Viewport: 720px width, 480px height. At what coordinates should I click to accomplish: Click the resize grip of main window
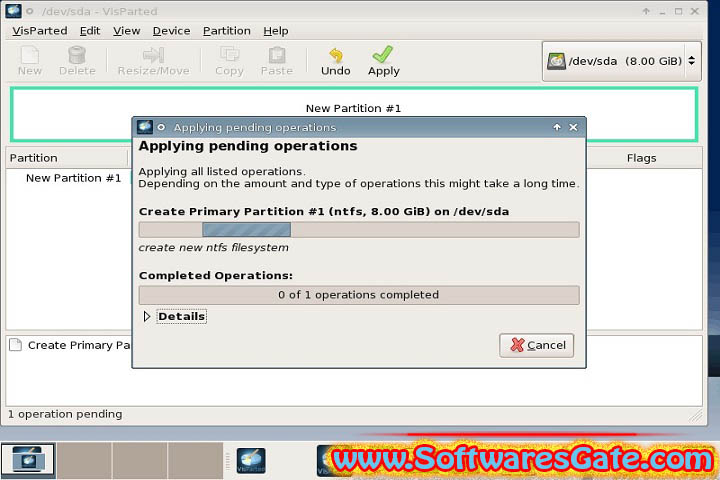coord(697,416)
